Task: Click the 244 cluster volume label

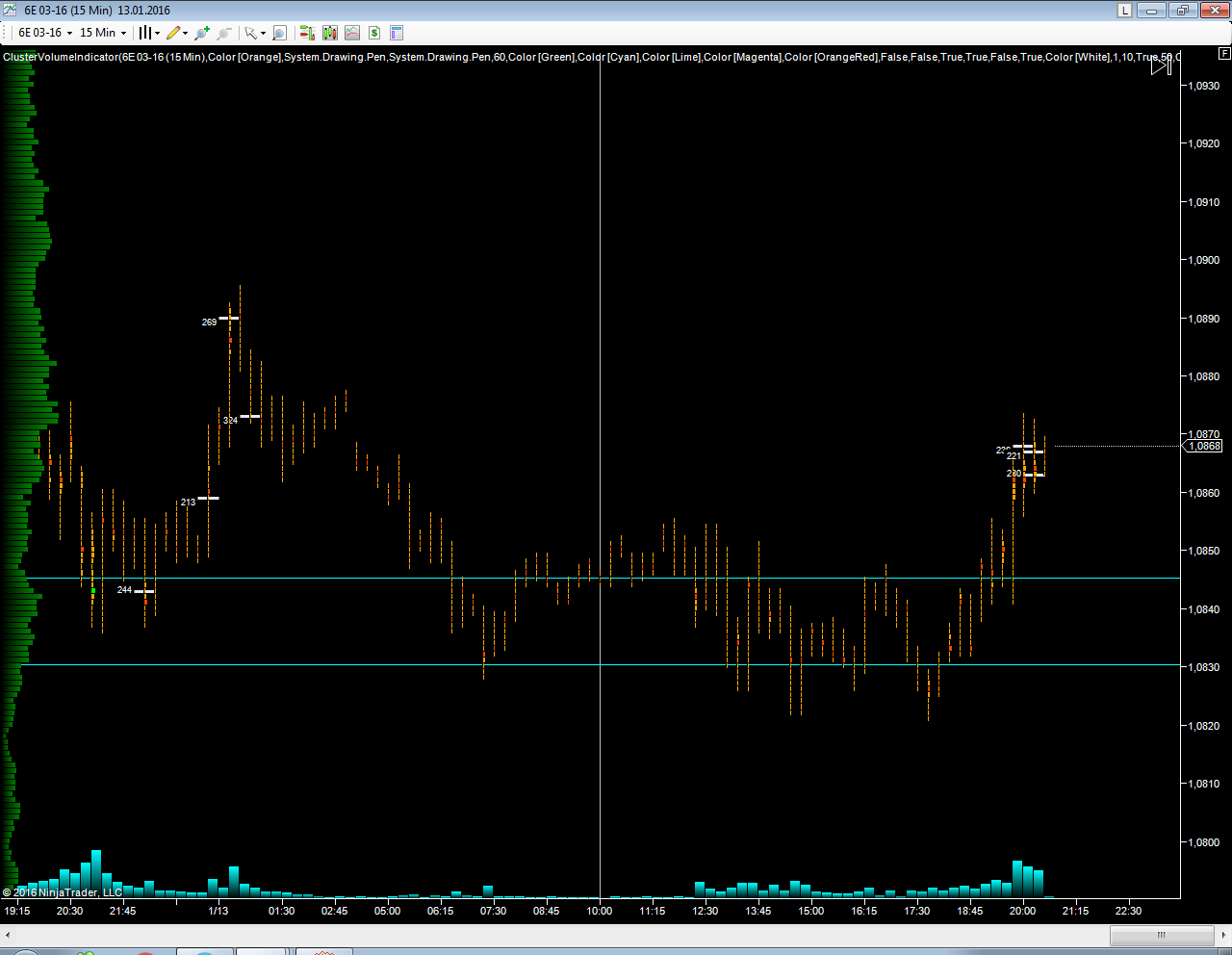Action: (x=124, y=590)
